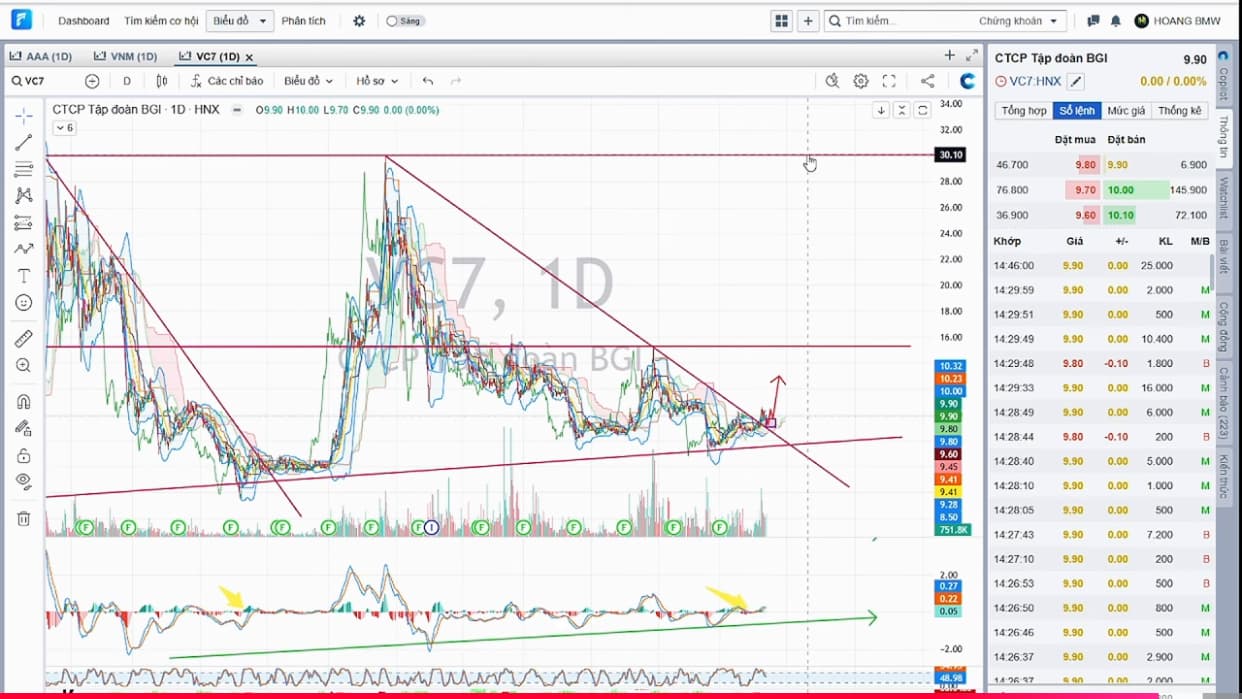The image size is (1242, 699).
Task: Open the HOANG BMW user account
Action: pos(1177,21)
